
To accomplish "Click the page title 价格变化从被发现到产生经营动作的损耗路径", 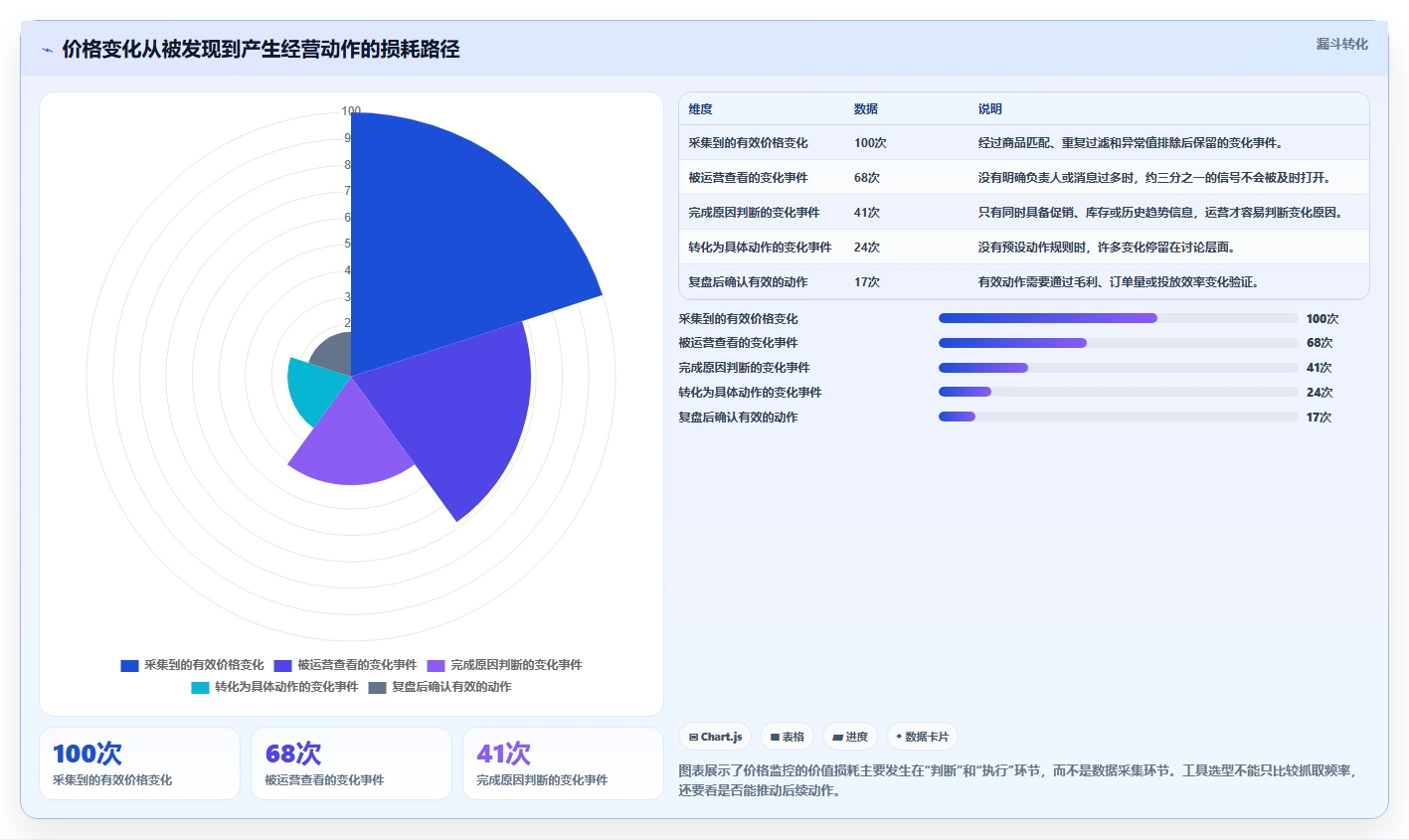I will tap(261, 50).
